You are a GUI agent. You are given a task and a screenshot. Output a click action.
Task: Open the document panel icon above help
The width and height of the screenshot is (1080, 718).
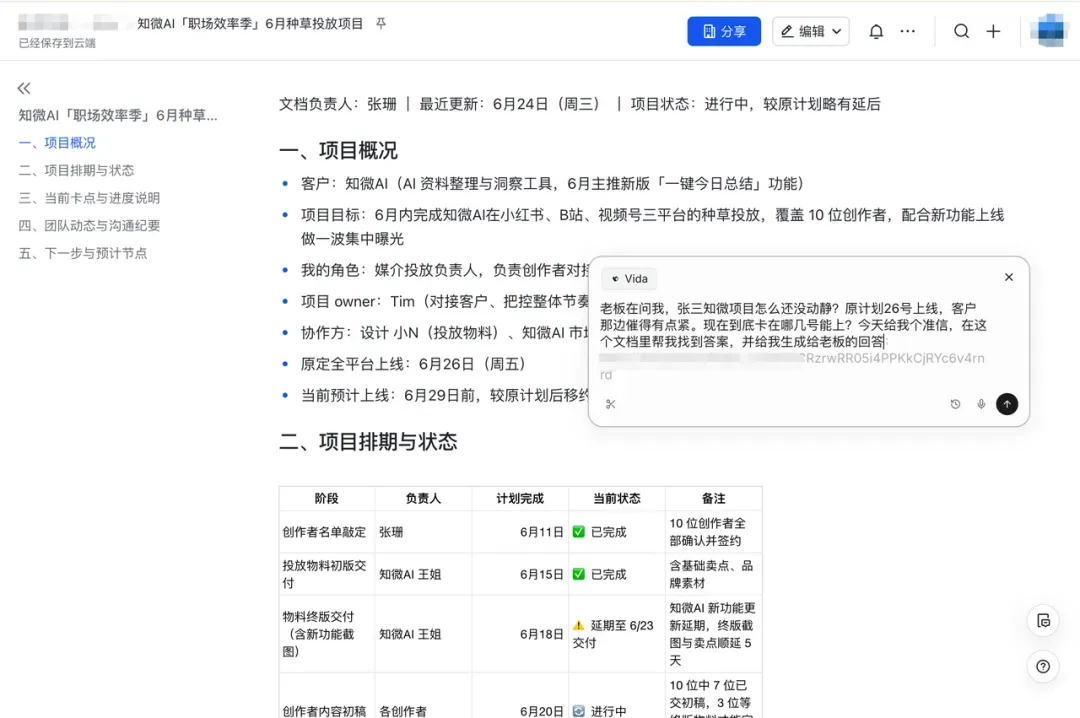click(1043, 621)
